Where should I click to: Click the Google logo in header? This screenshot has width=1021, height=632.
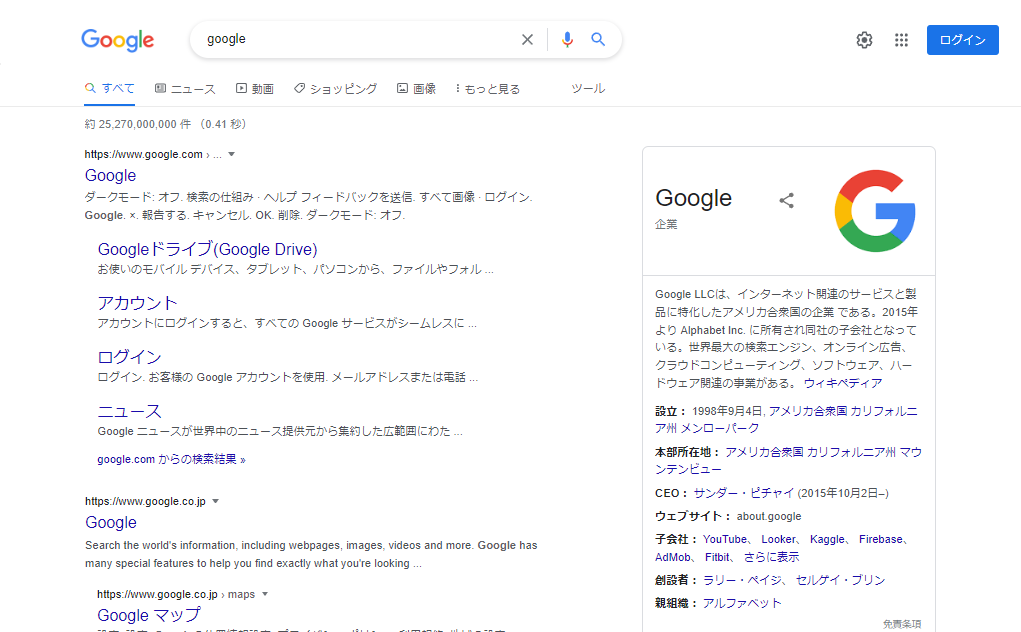[x=118, y=40]
